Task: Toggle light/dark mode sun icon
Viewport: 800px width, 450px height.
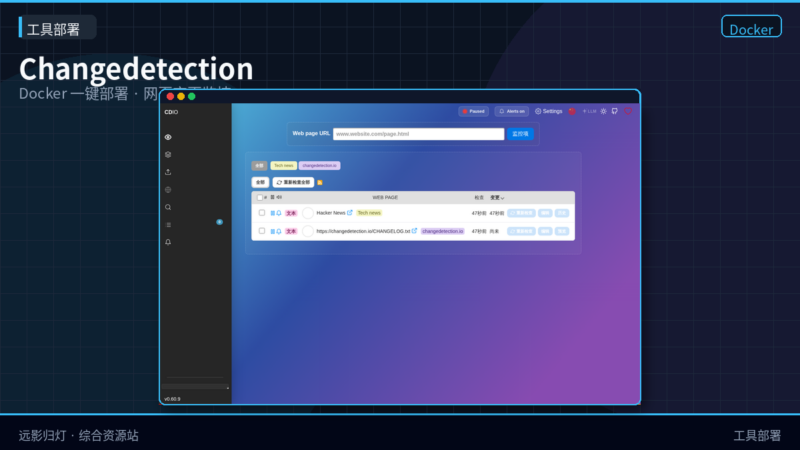Action: (x=604, y=111)
